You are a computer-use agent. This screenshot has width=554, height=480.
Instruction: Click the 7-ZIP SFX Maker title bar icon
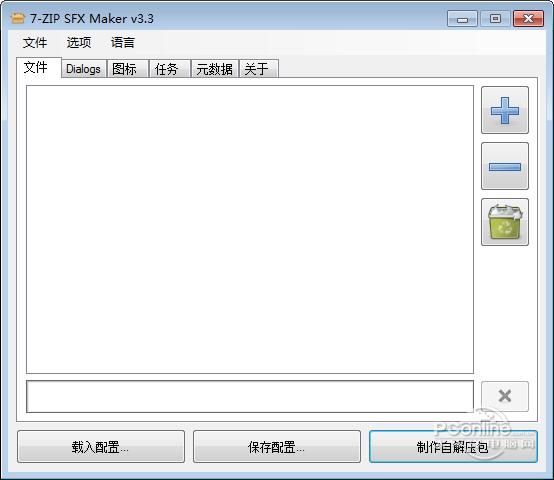pos(18,18)
